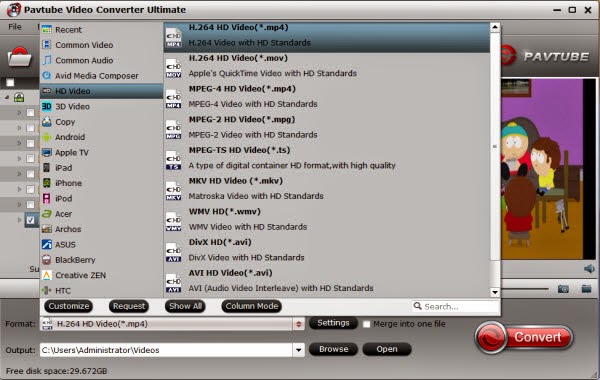600x380 pixels.
Task: Check the third title row checkbox
Action: (x=31, y=143)
